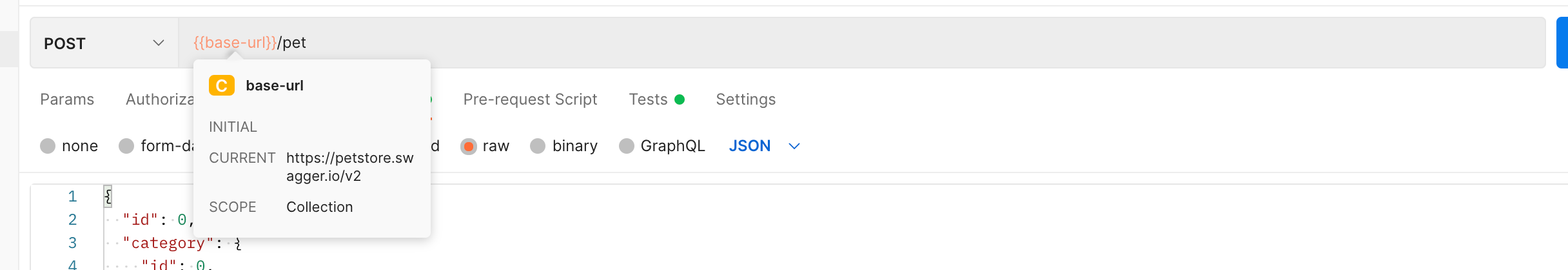Click the chevron beside JSON
1568x270 pixels.
(794, 146)
